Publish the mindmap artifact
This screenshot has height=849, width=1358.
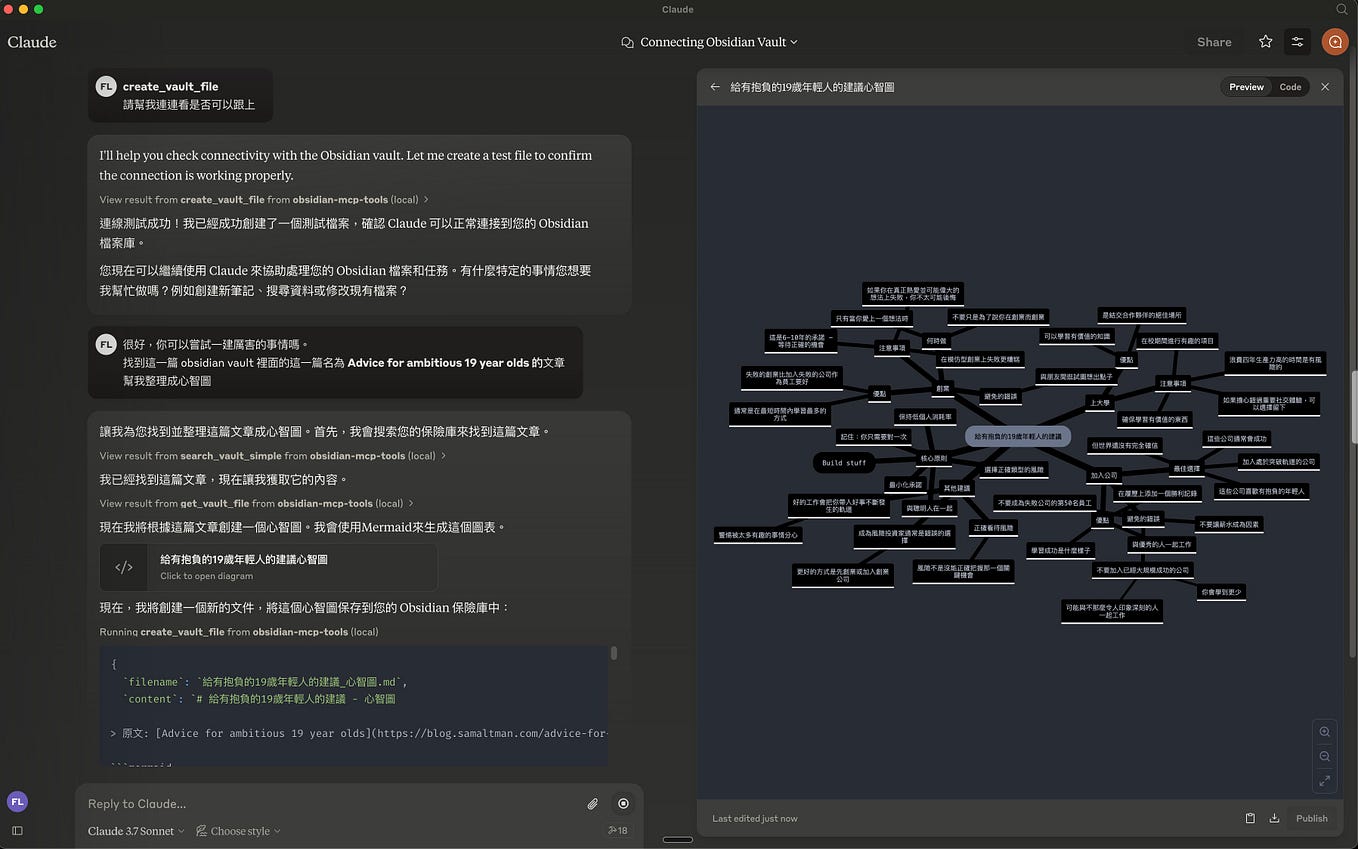pyautogui.click(x=1311, y=818)
